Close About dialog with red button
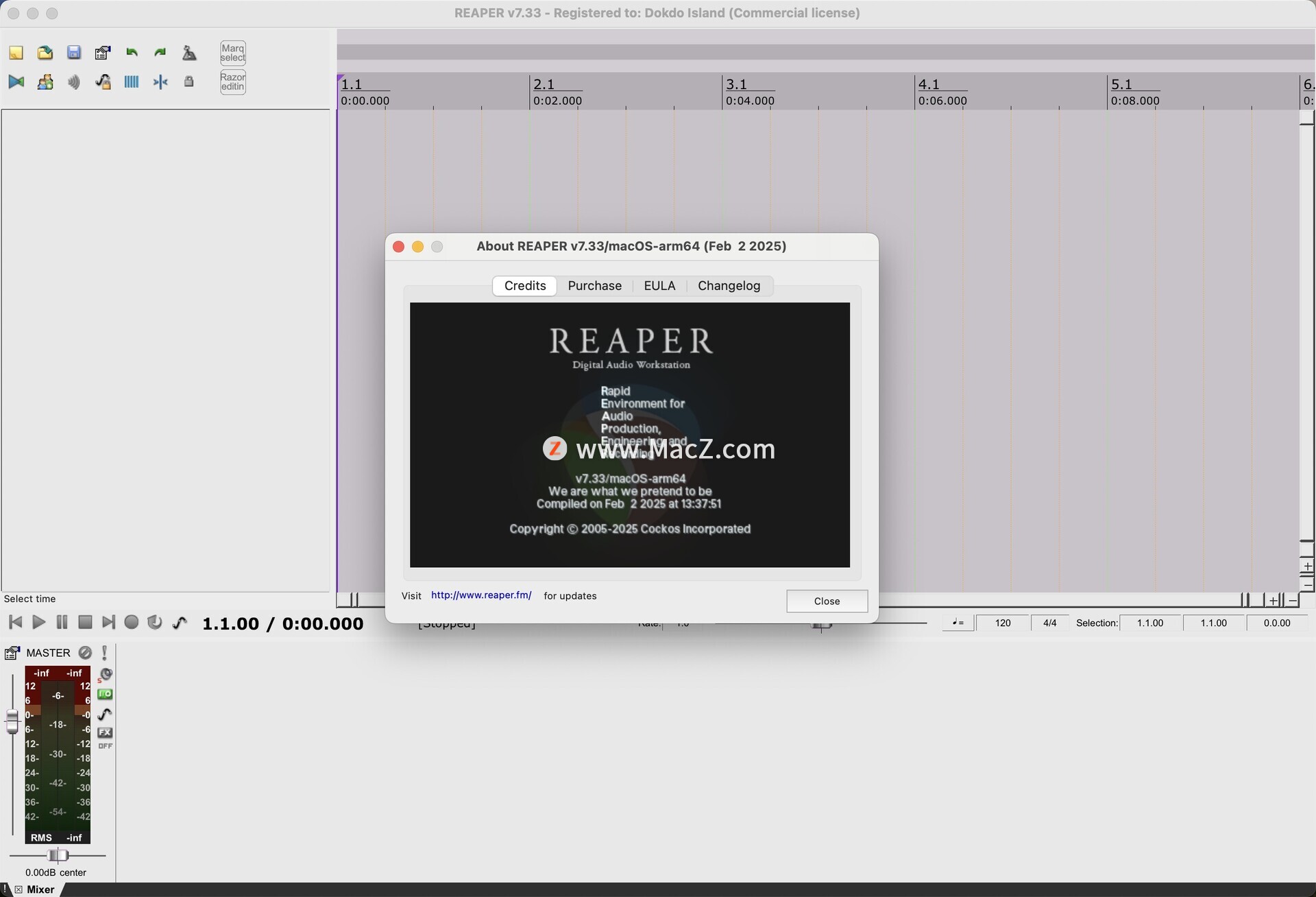1316x897 pixels. 398,246
